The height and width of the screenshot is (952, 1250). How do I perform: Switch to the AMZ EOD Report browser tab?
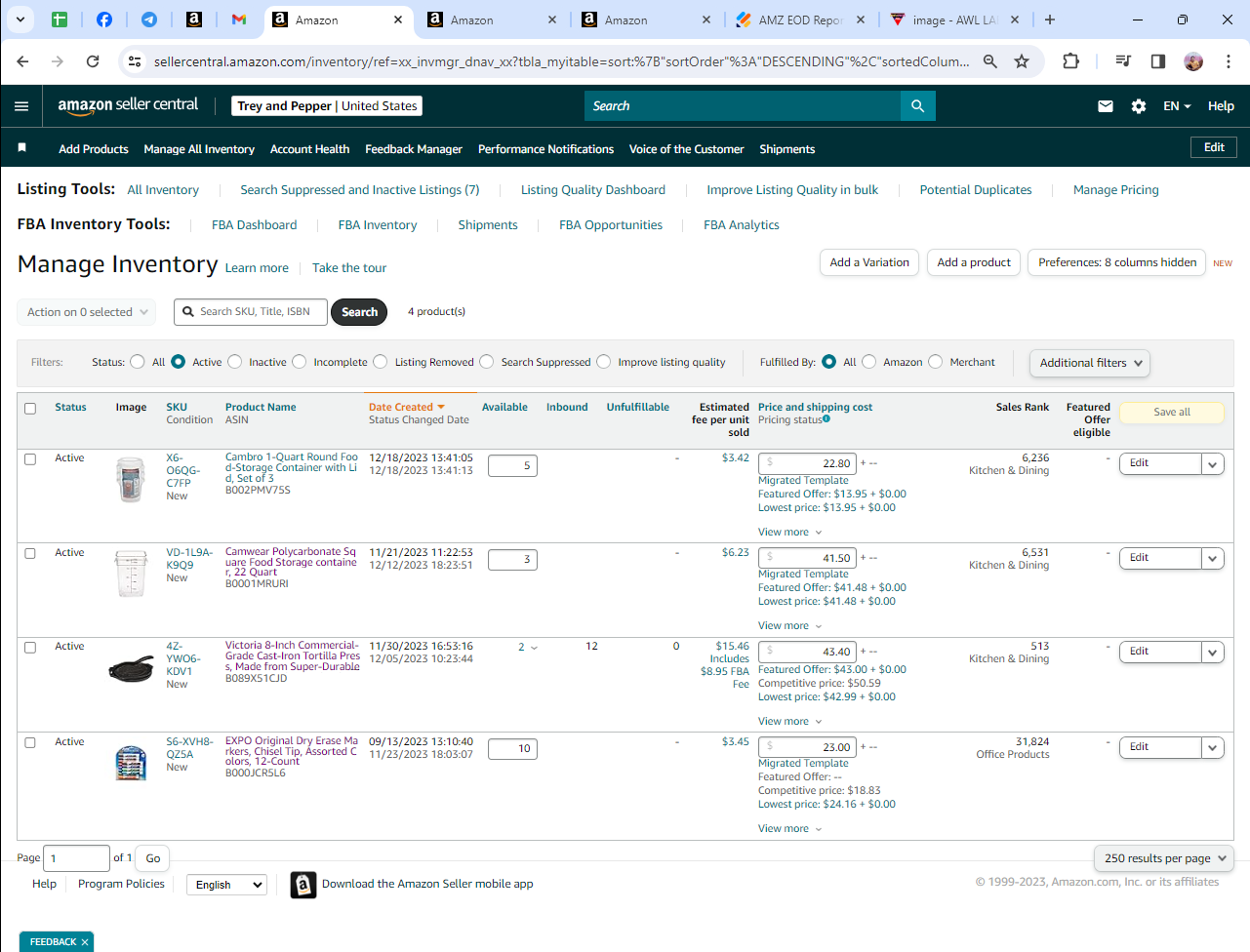[x=800, y=20]
